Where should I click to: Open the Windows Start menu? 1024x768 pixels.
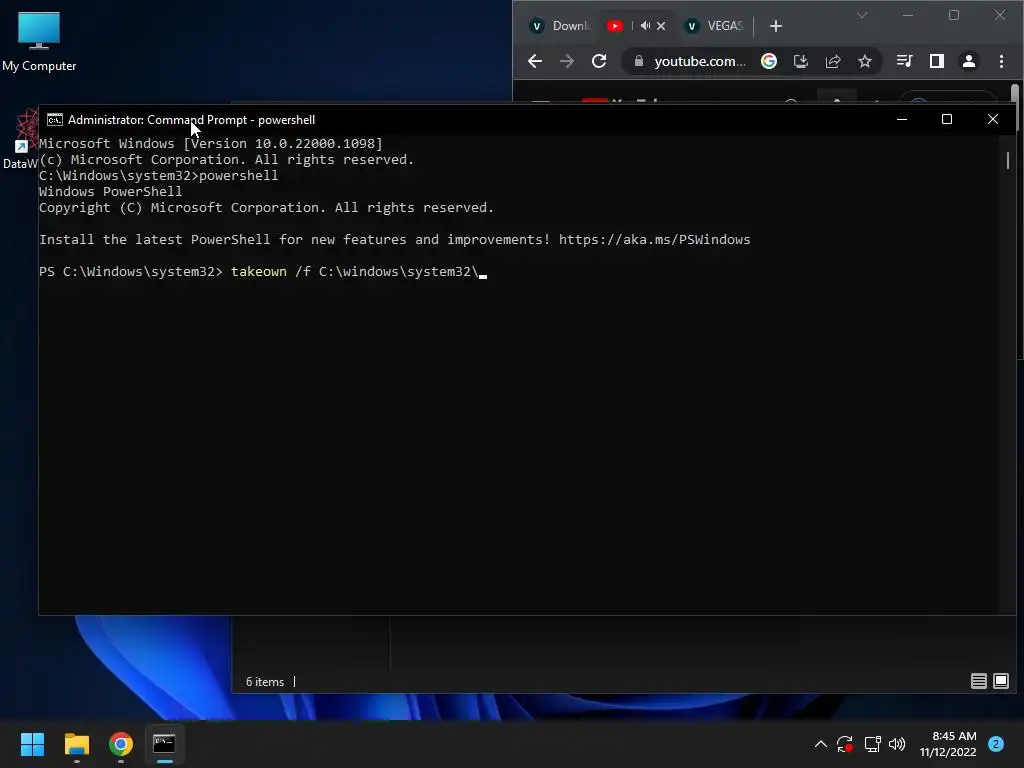click(x=32, y=744)
